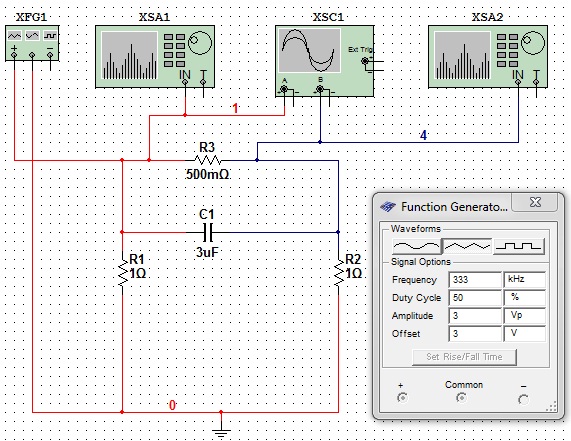Screen dimensions: 571x441
Task: Select the 500mΩ value label
Action: pyautogui.click(x=208, y=175)
